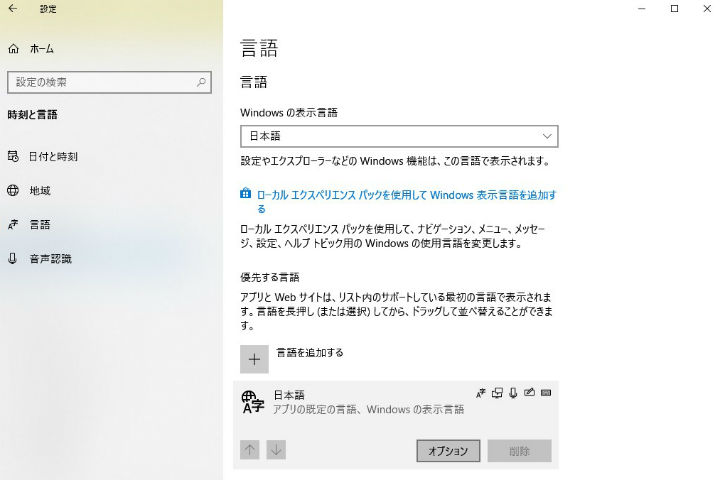
Task: Click the calendar-clock icon for 日付と時刻
Action: pyautogui.click(x=13, y=157)
